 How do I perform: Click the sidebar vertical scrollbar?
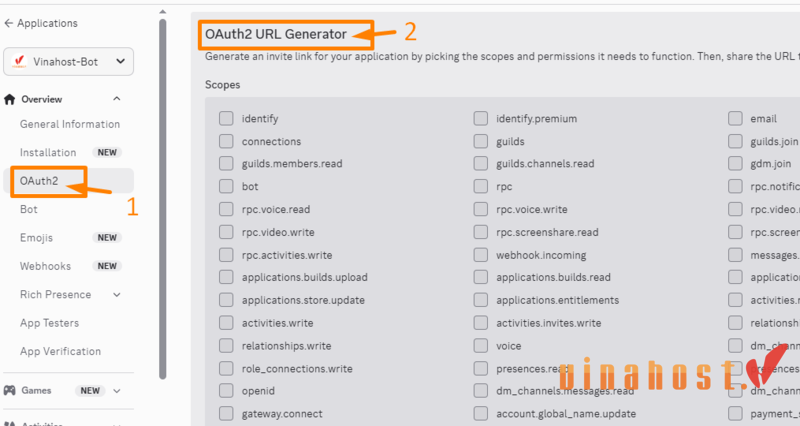coord(163,200)
